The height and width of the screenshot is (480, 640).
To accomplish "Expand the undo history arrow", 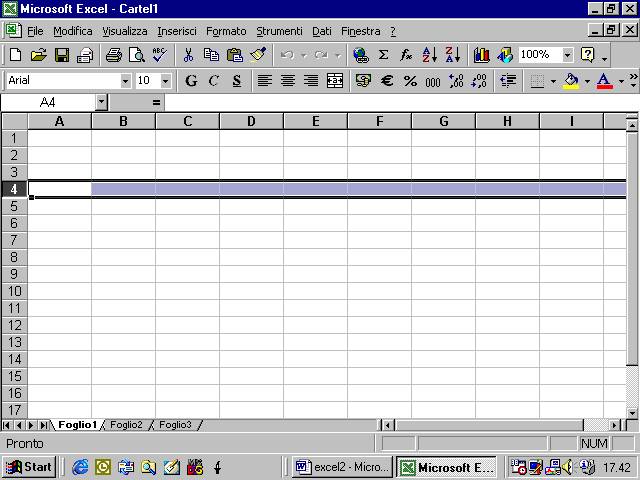I will pyautogui.click(x=304, y=55).
